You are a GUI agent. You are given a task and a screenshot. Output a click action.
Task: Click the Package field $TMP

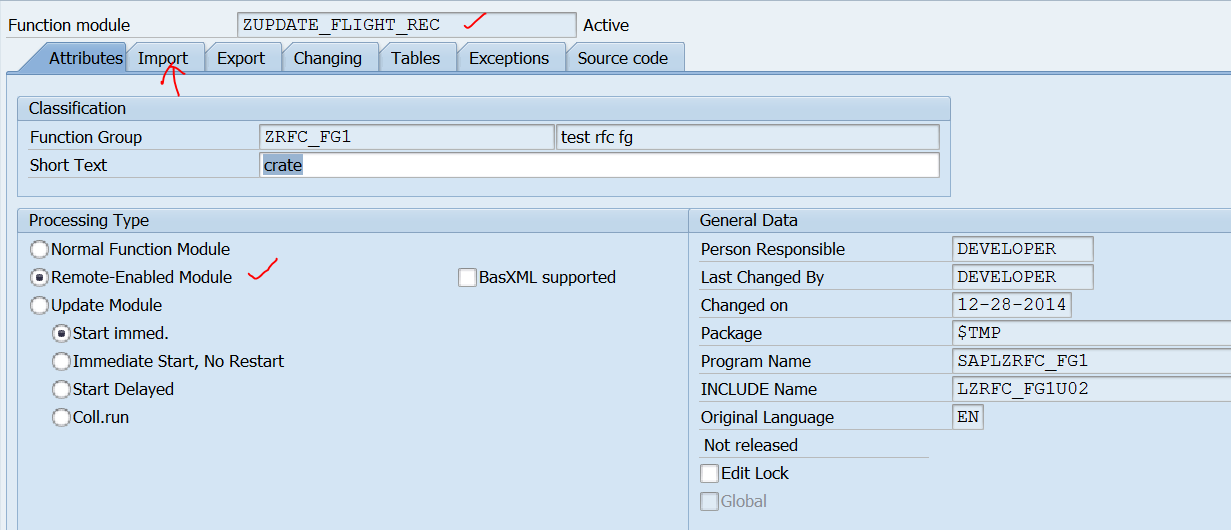point(1092,333)
